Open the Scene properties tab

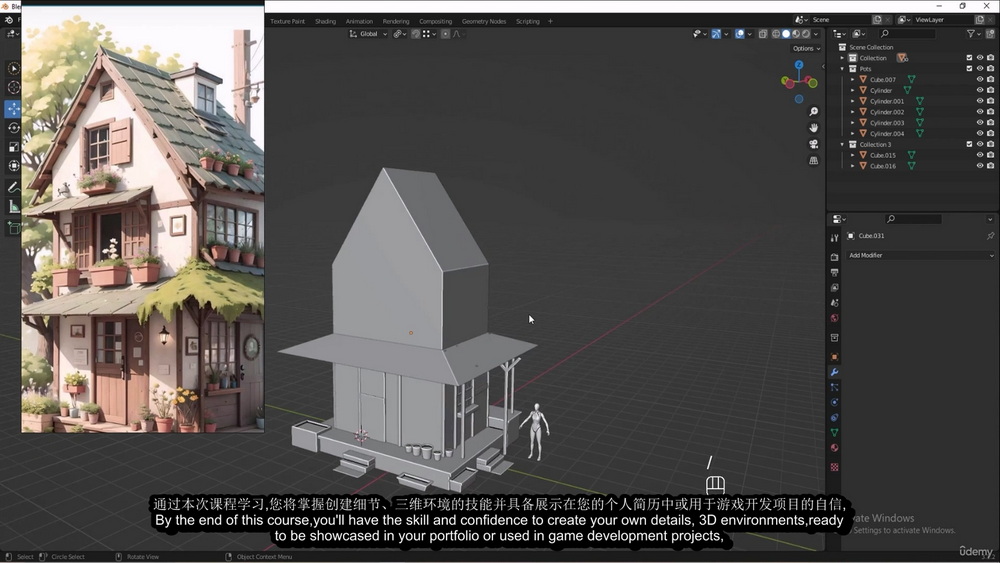834,303
